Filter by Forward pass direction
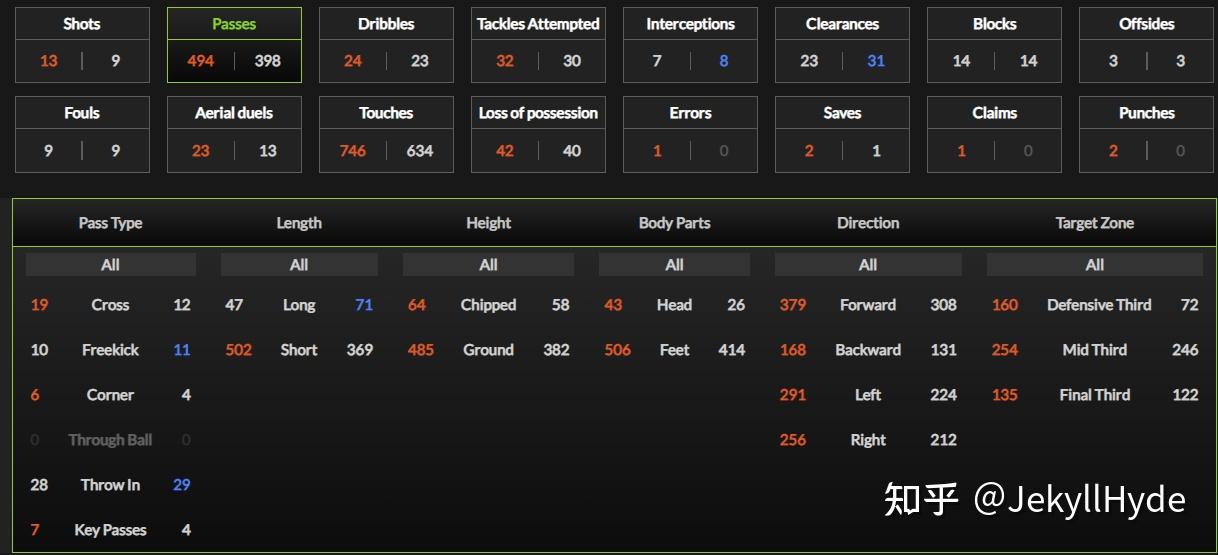Viewport: 1218px width, 555px height. (x=868, y=305)
